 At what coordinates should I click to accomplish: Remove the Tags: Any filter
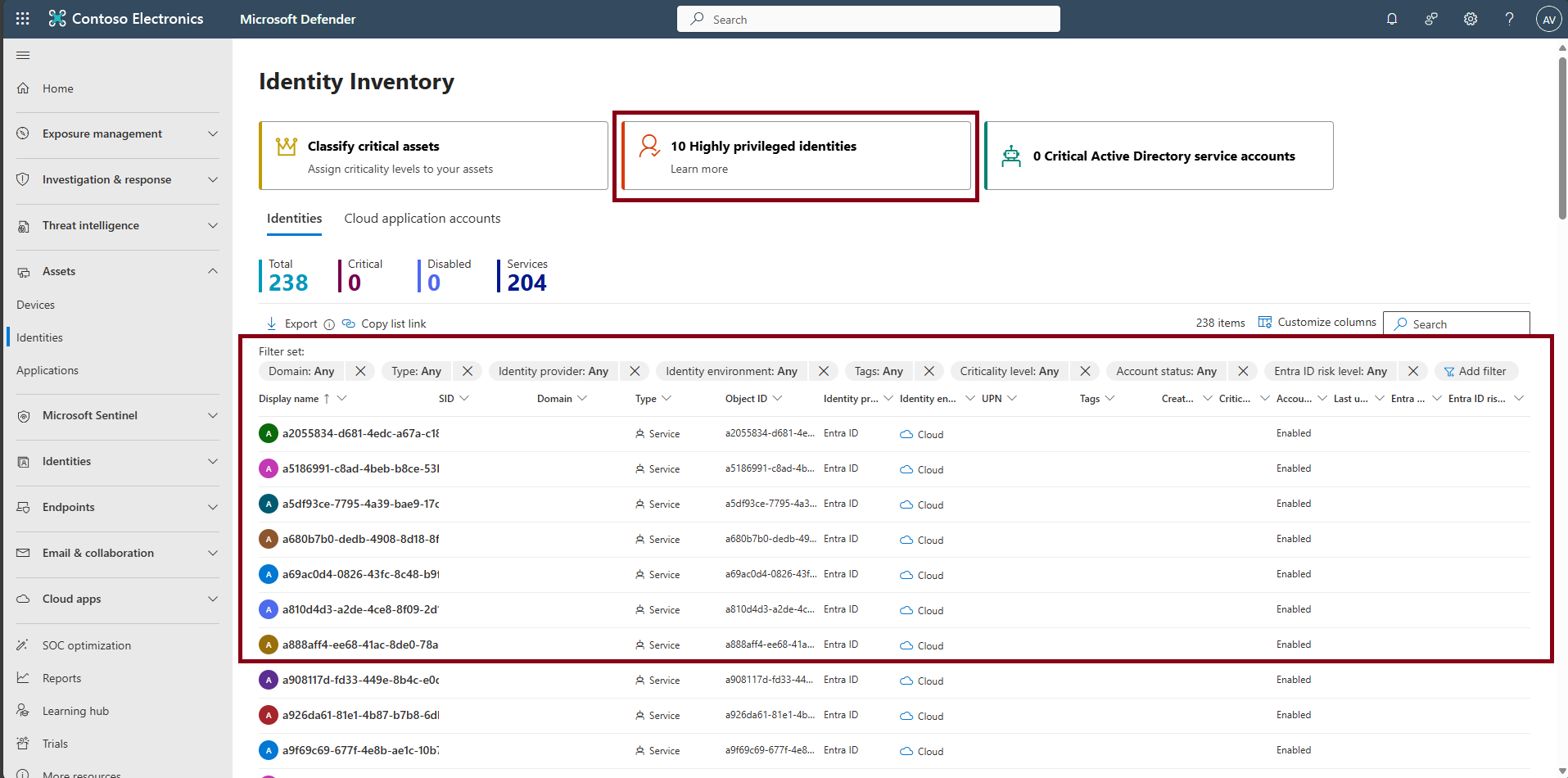929,371
